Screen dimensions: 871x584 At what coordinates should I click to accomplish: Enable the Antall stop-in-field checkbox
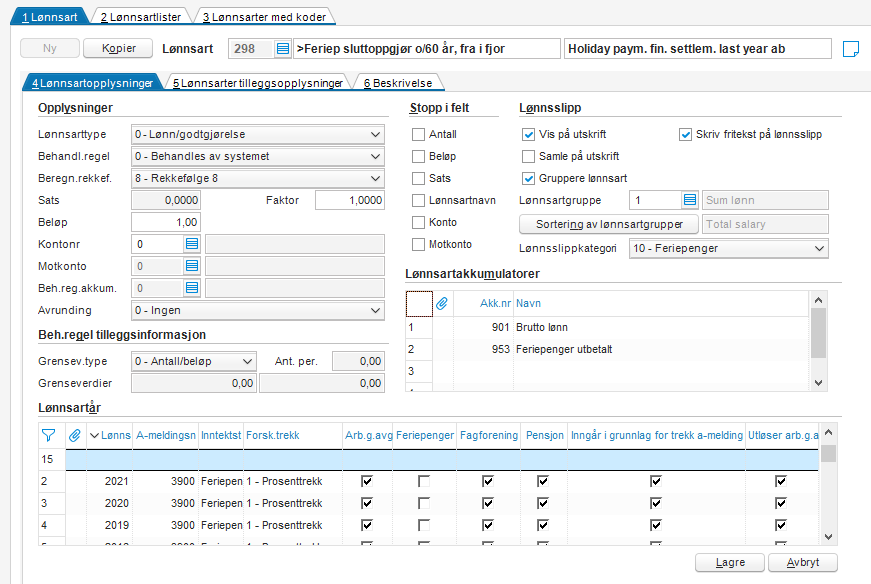pyautogui.click(x=418, y=134)
